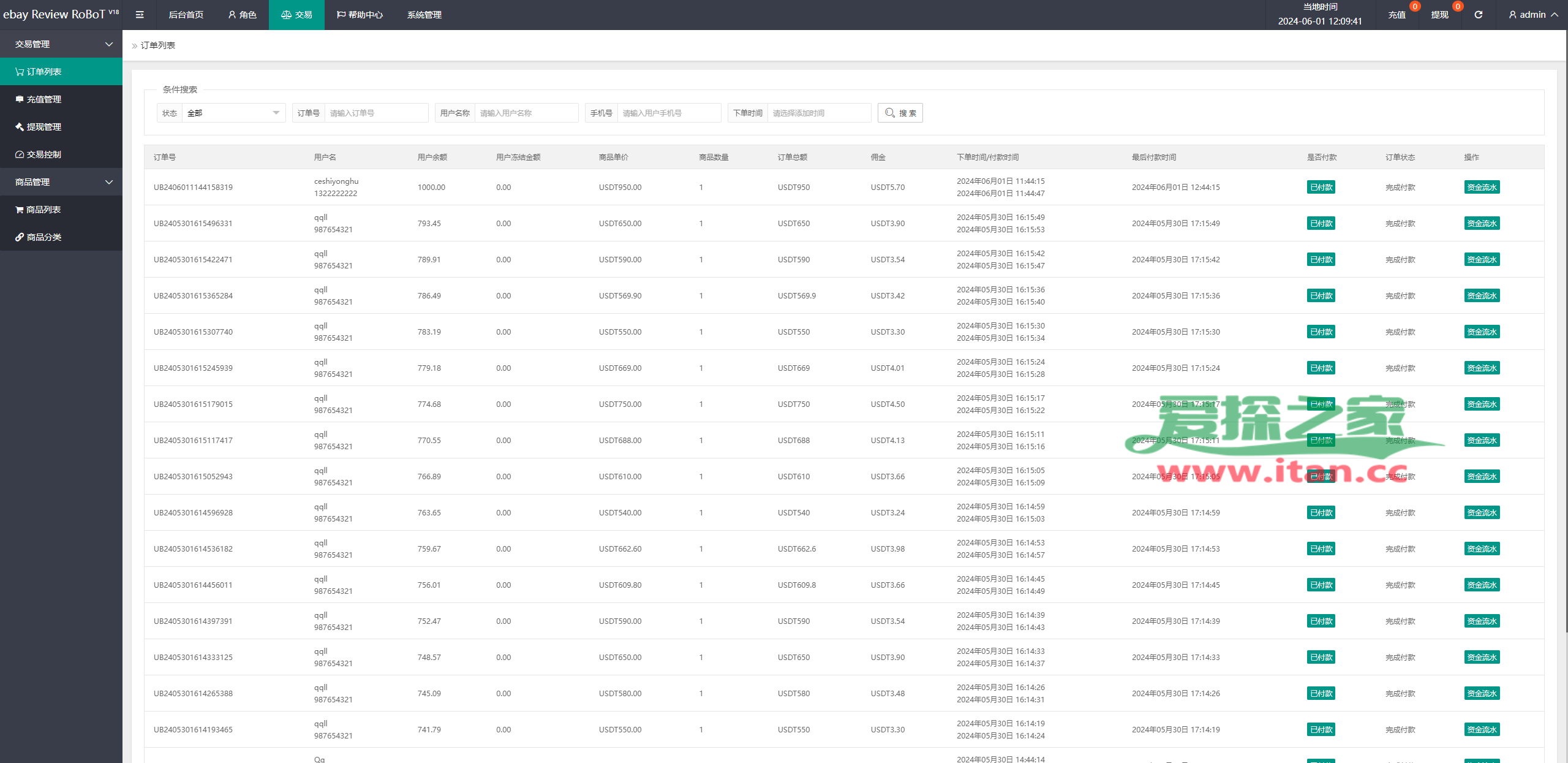The height and width of the screenshot is (763, 1568).
Task: Click 资金流水 for order UB2405301615496331
Action: coord(1482,224)
